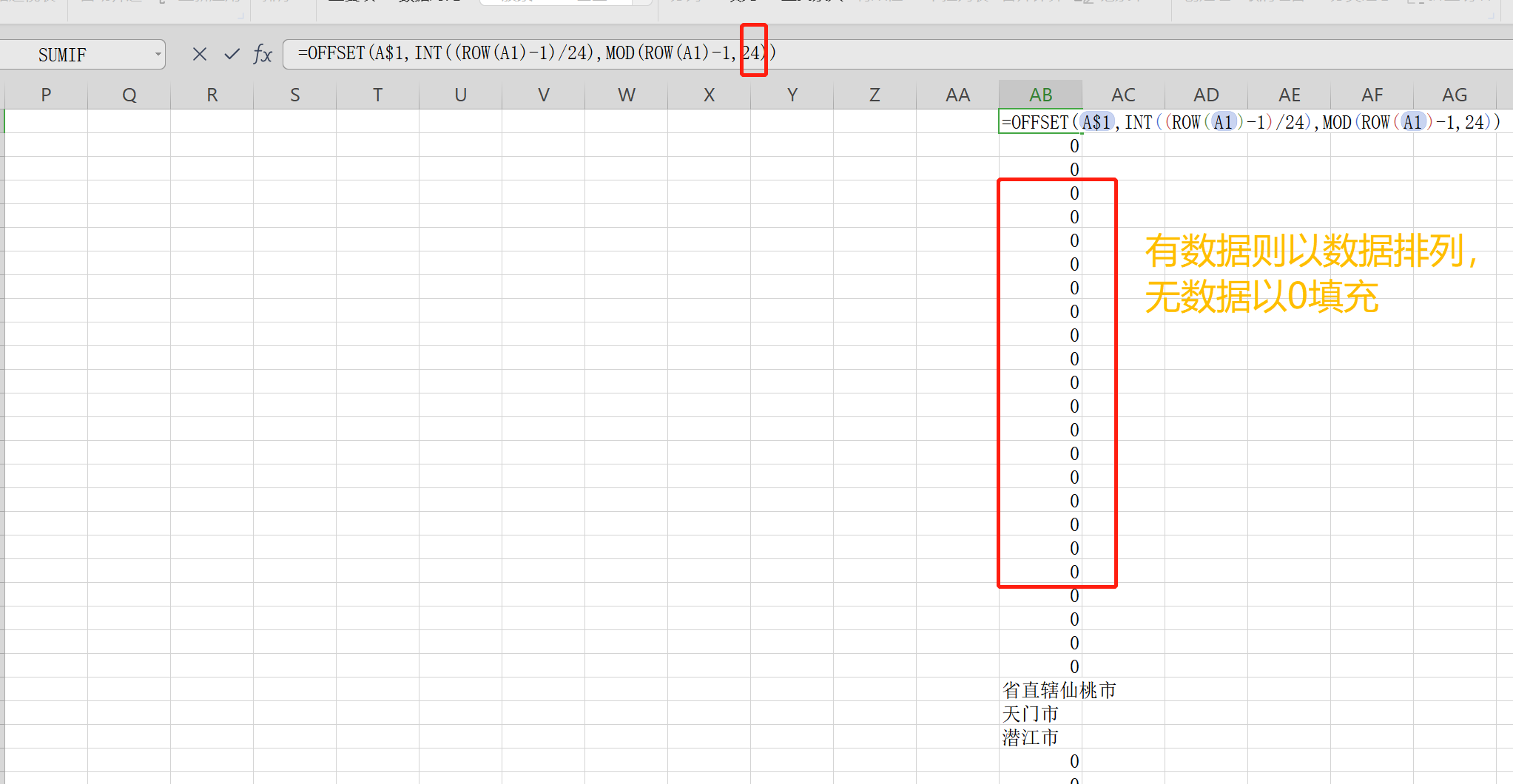Select column U header
This screenshot has height=784, width=1513.
460,95
